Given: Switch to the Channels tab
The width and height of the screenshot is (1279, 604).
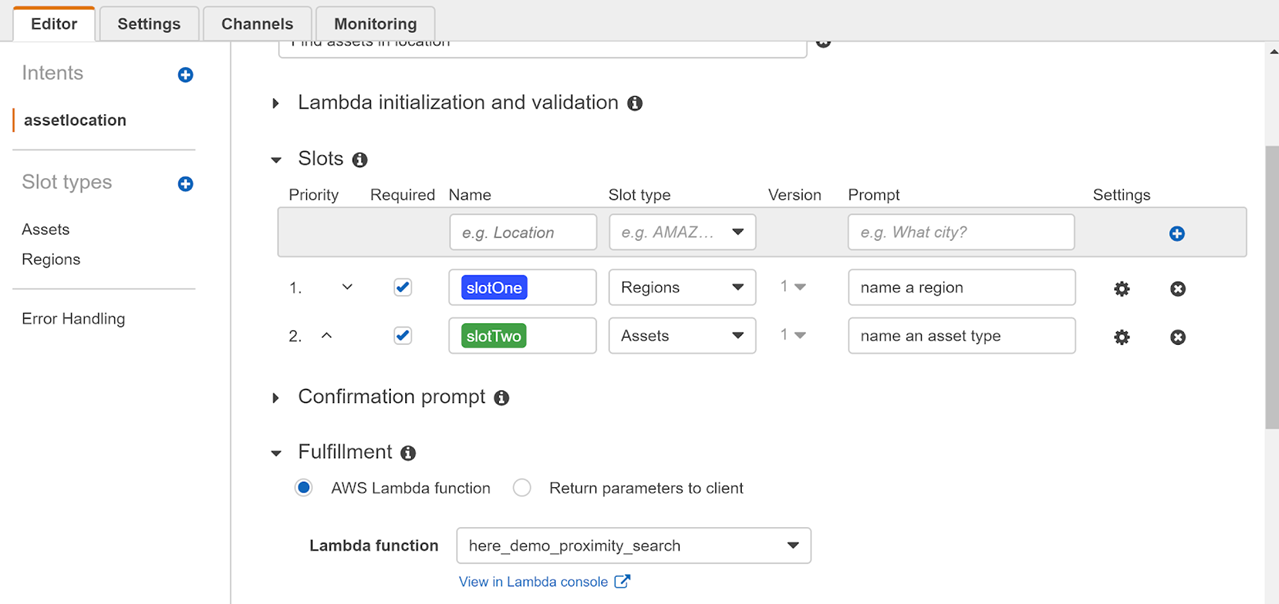Looking at the screenshot, I should [257, 23].
